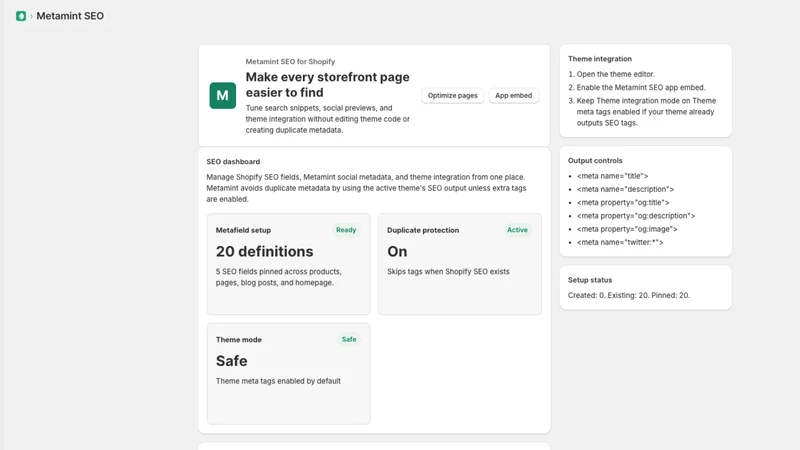The image size is (800, 450).
Task: Select the Active status badge
Action: click(x=517, y=230)
